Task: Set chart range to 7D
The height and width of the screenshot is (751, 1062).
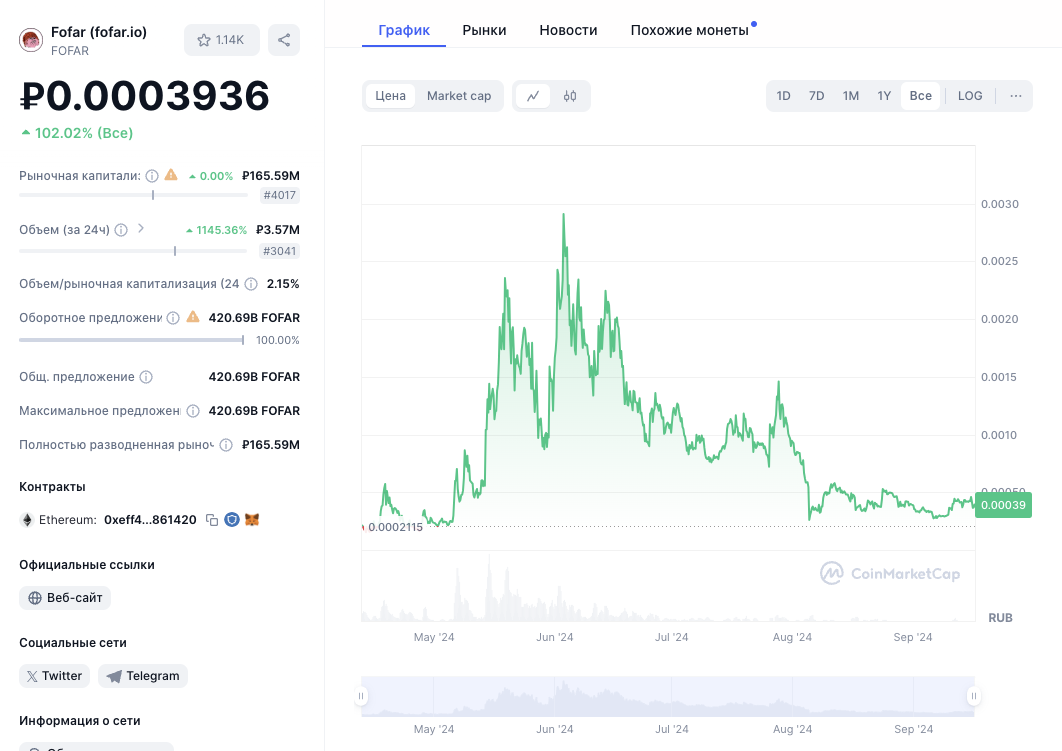Action: (x=817, y=96)
